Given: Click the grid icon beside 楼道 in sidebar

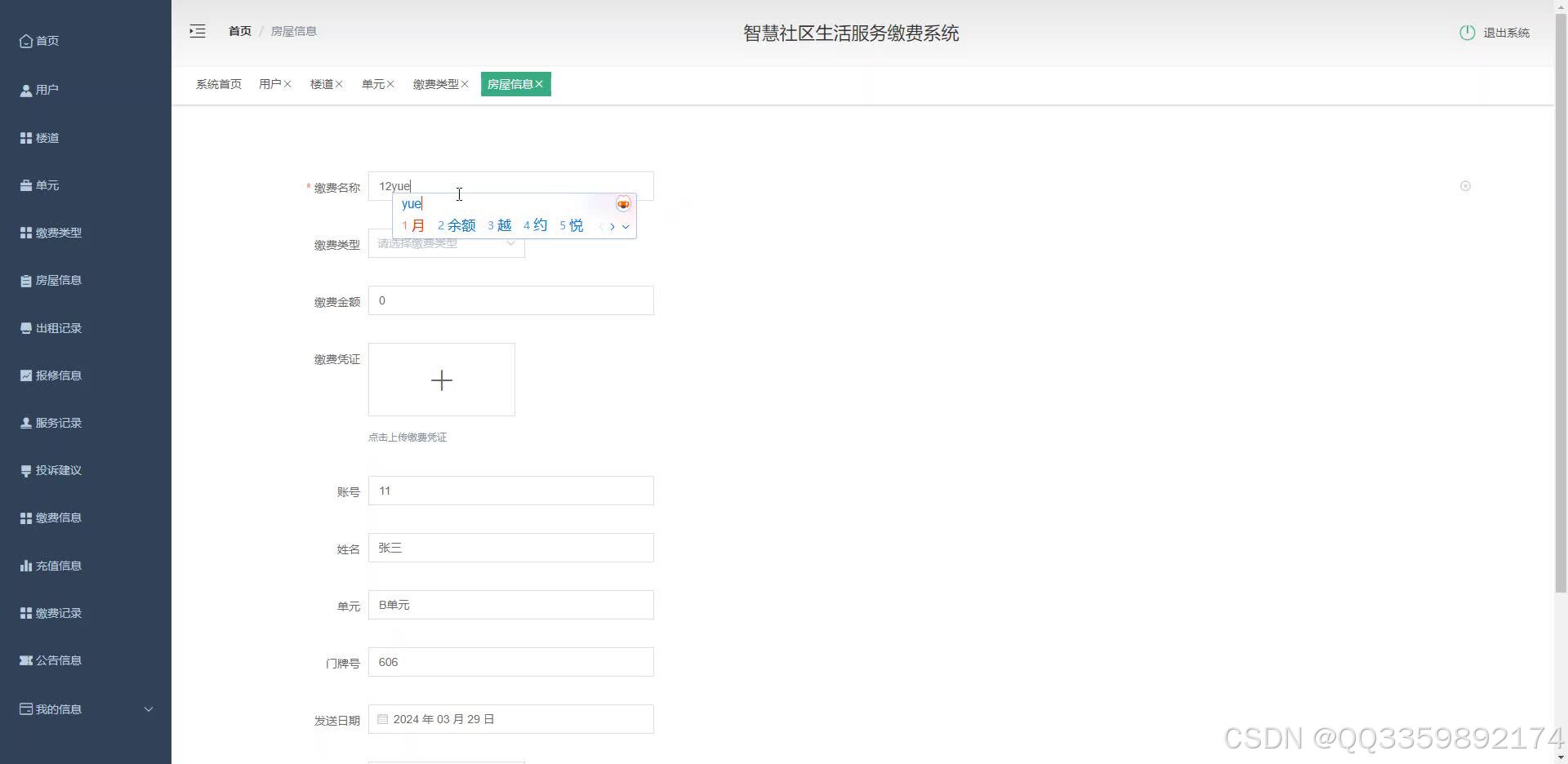Looking at the screenshot, I should [26, 138].
